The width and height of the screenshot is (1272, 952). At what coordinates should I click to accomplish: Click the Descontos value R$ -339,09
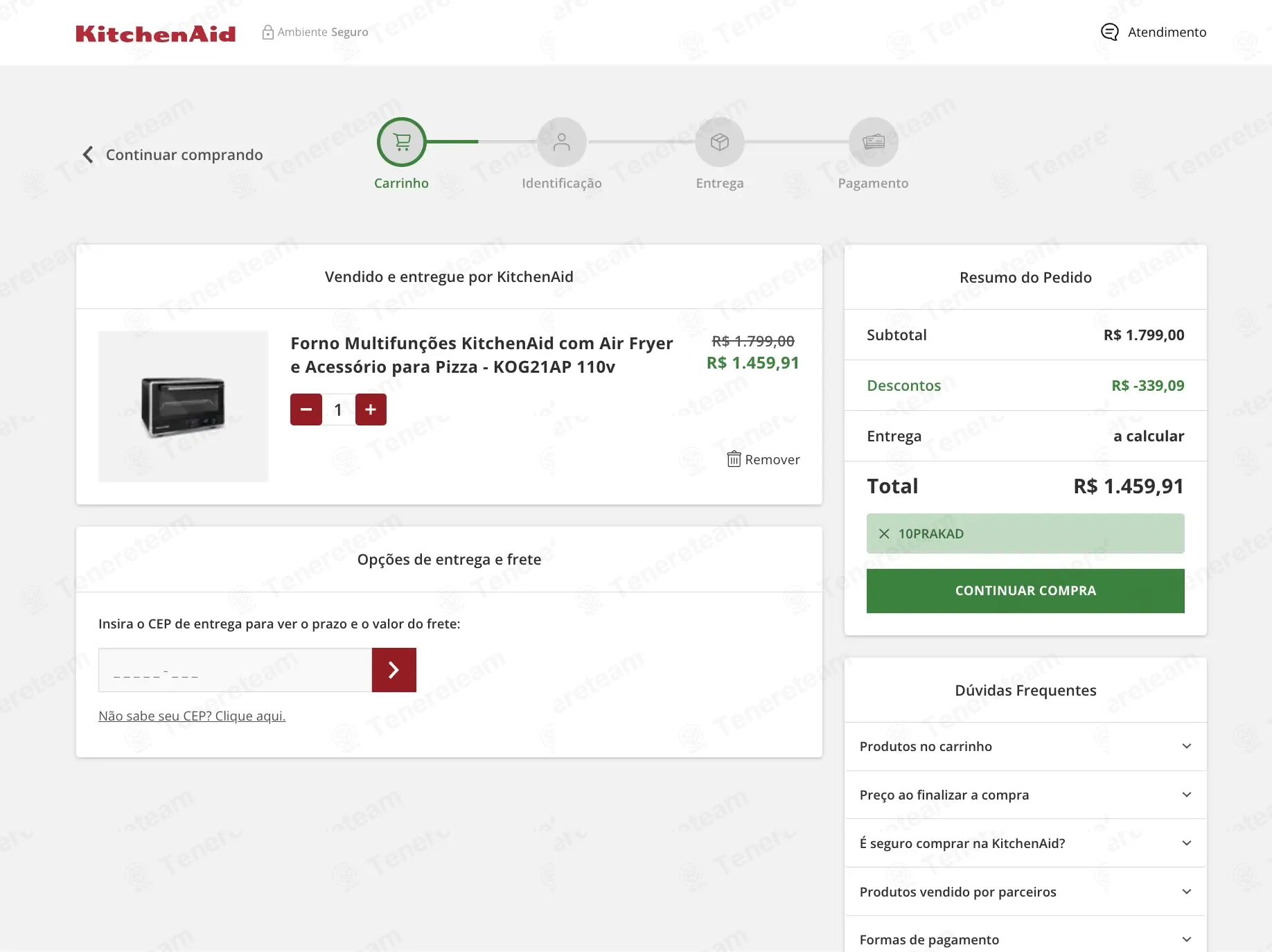tap(1148, 385)
